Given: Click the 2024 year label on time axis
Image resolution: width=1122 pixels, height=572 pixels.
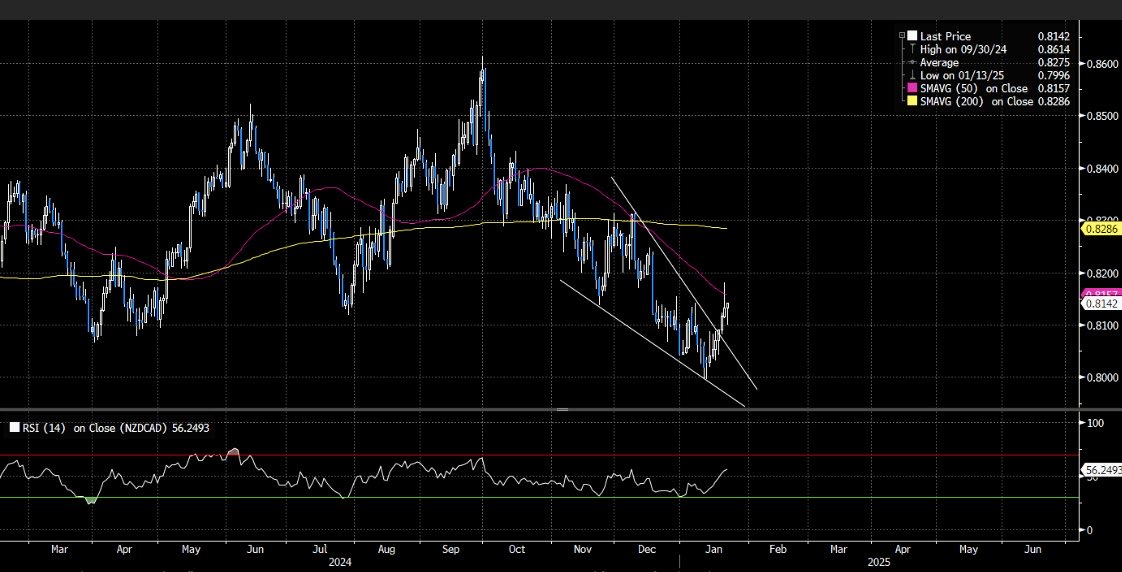Looking at the screenshot, I should click(x=339, y=563).
